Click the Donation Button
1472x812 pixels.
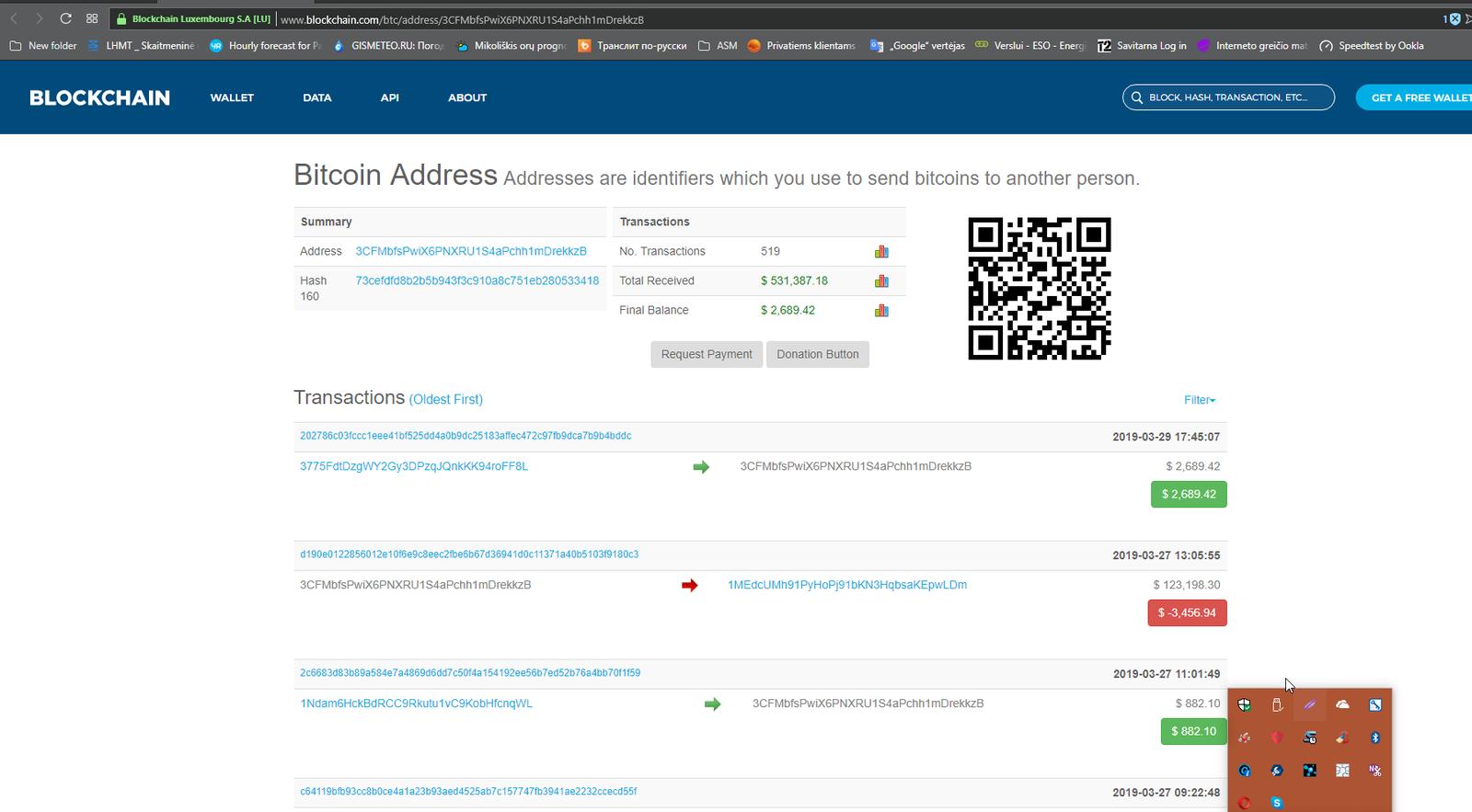point(817,354)
